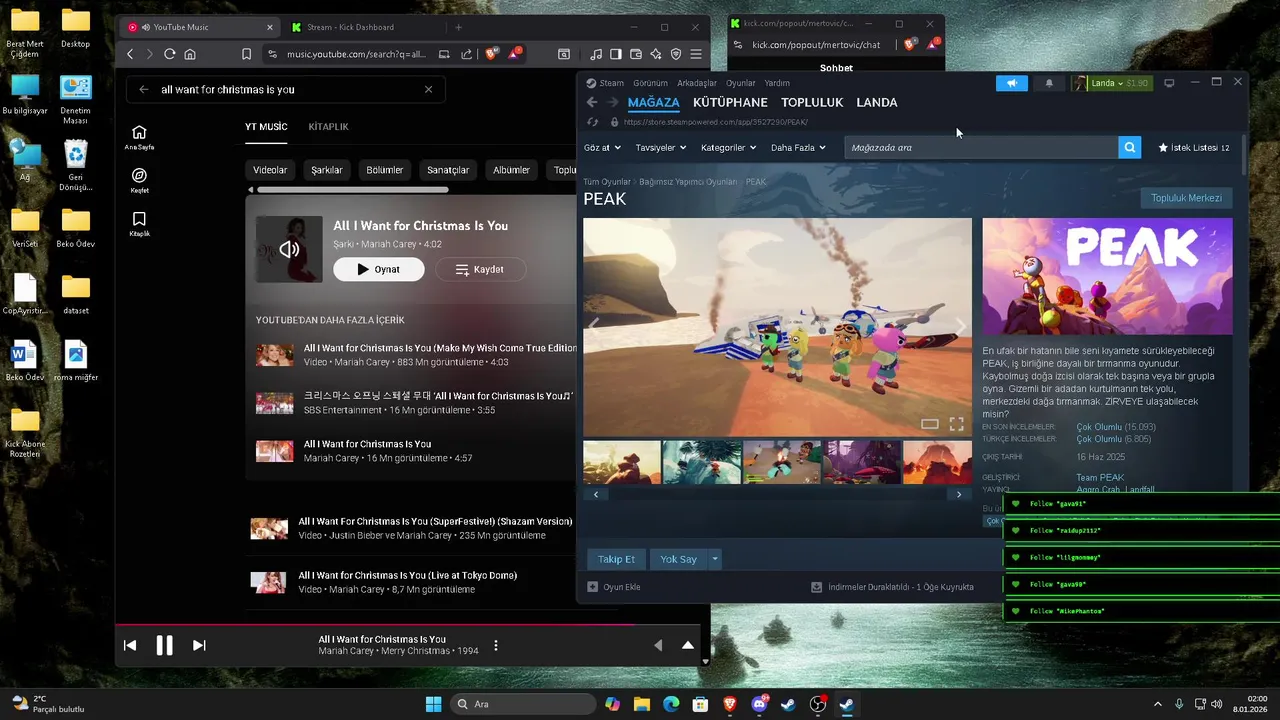This screenshot has width=1280, height=720.
Task: Pause the playing song in YouTube Music
Action: (x=165, y=646)
